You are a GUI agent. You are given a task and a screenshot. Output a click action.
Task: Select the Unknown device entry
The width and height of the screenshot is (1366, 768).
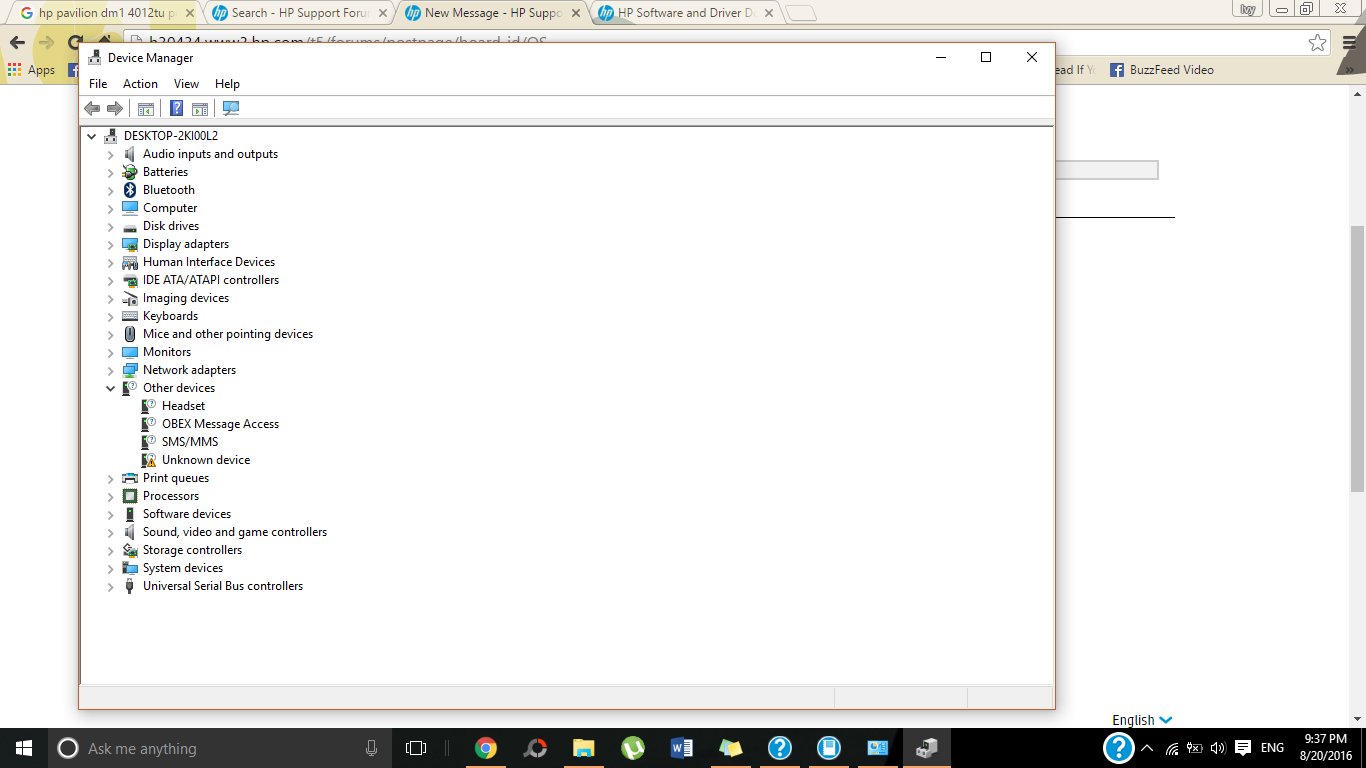[205, 459]
